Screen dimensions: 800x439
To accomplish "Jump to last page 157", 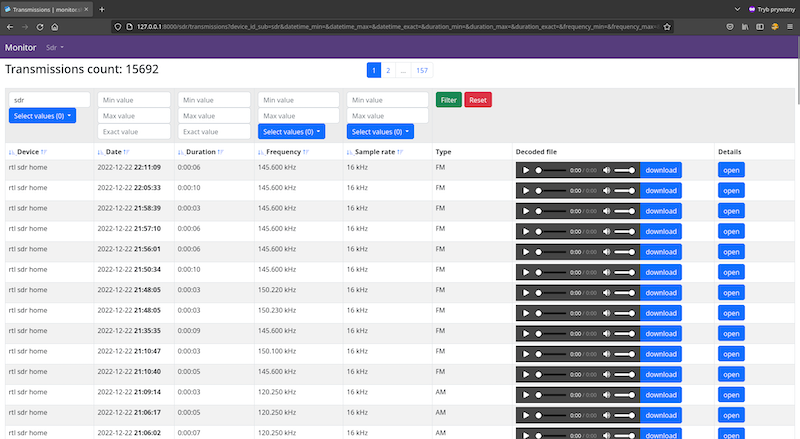I will pyautogui.click(x=422, y=70).
